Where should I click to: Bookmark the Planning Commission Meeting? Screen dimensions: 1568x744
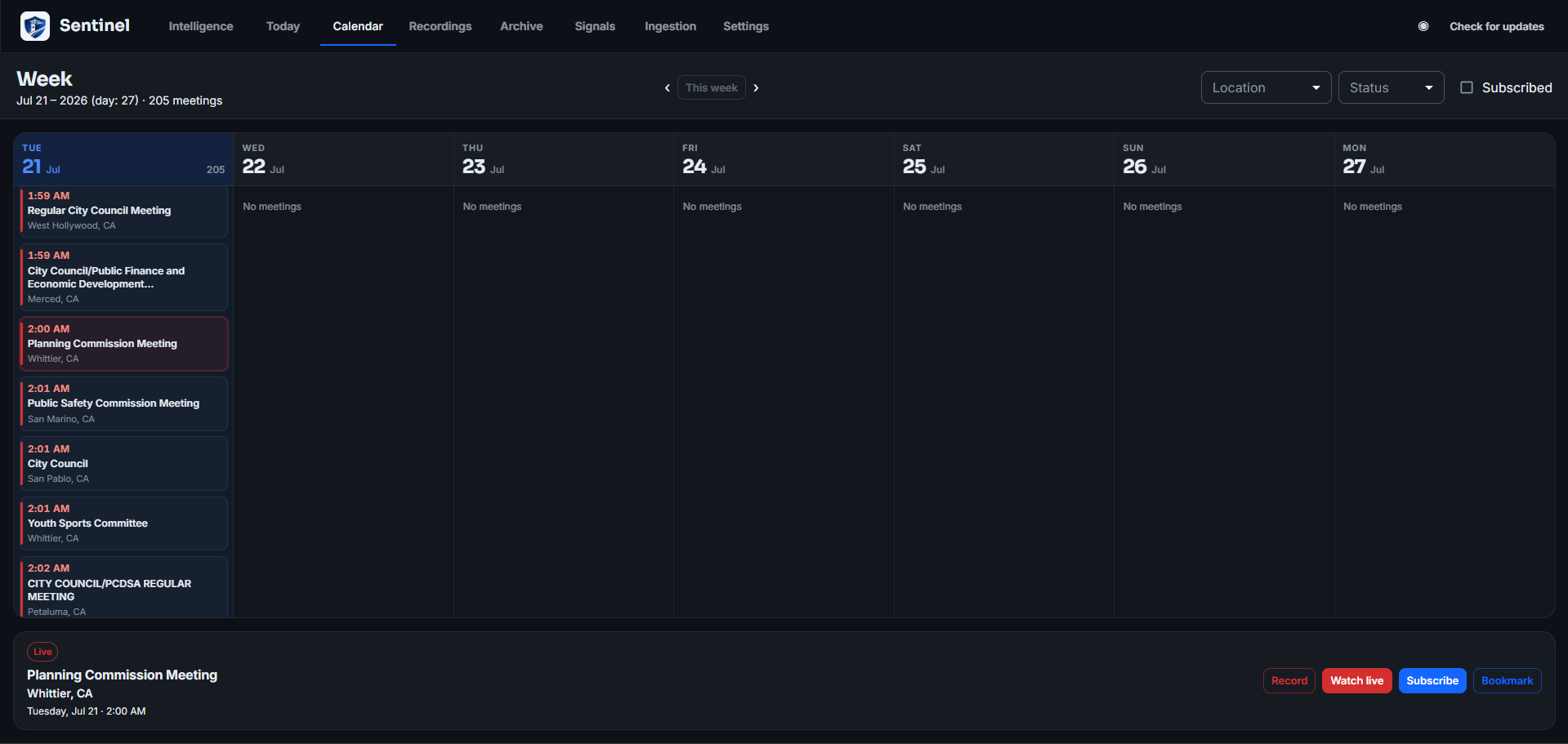[1507, 681]
